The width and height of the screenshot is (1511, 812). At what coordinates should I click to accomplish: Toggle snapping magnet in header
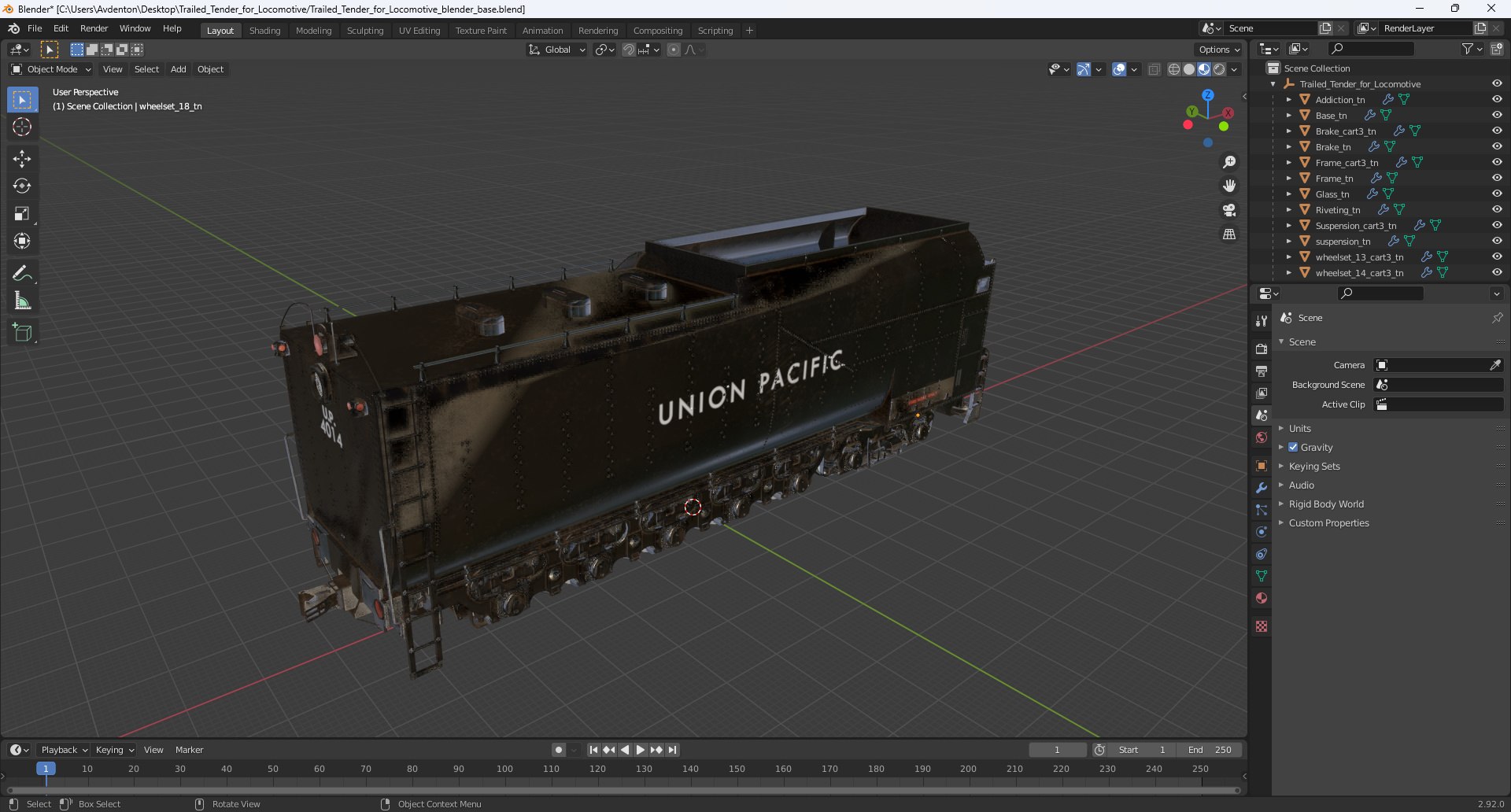[628, 50]
